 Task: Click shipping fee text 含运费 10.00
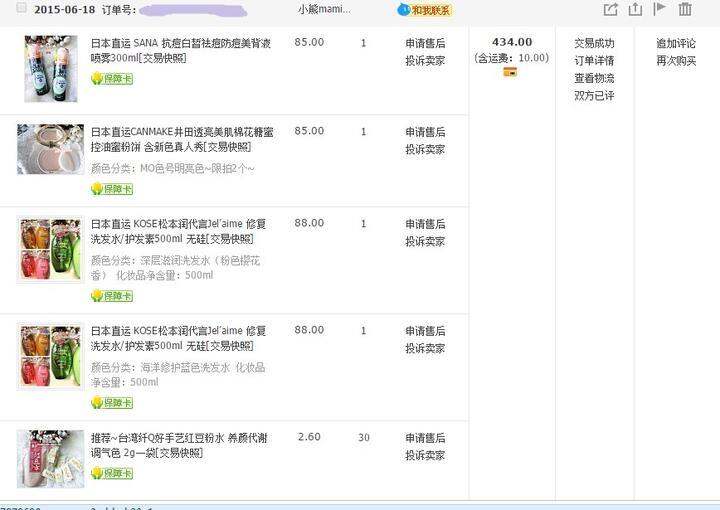(512, 58)
